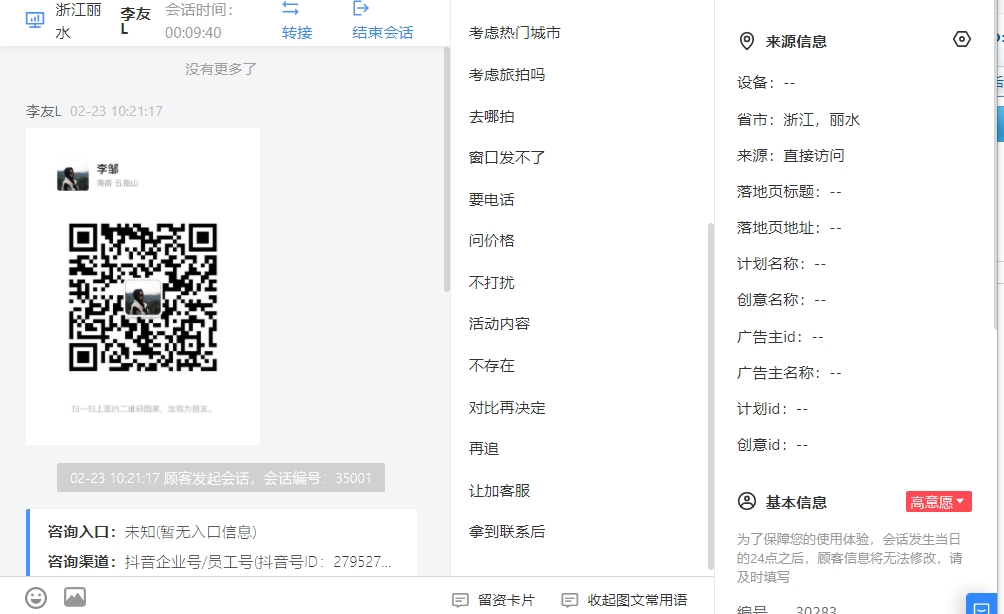
Task: Click sender name 李友L above the message
Action: (44, 111)
